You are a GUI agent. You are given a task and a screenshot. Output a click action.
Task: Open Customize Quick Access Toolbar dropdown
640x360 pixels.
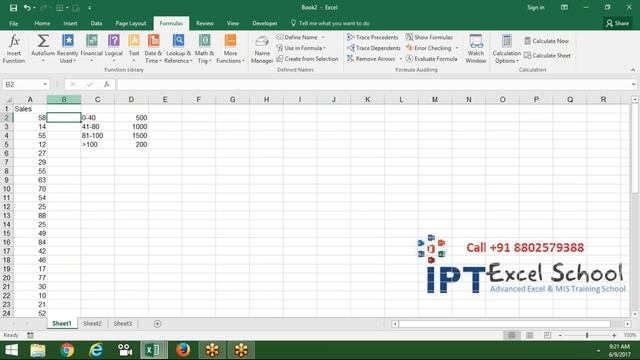pos(89,7)
